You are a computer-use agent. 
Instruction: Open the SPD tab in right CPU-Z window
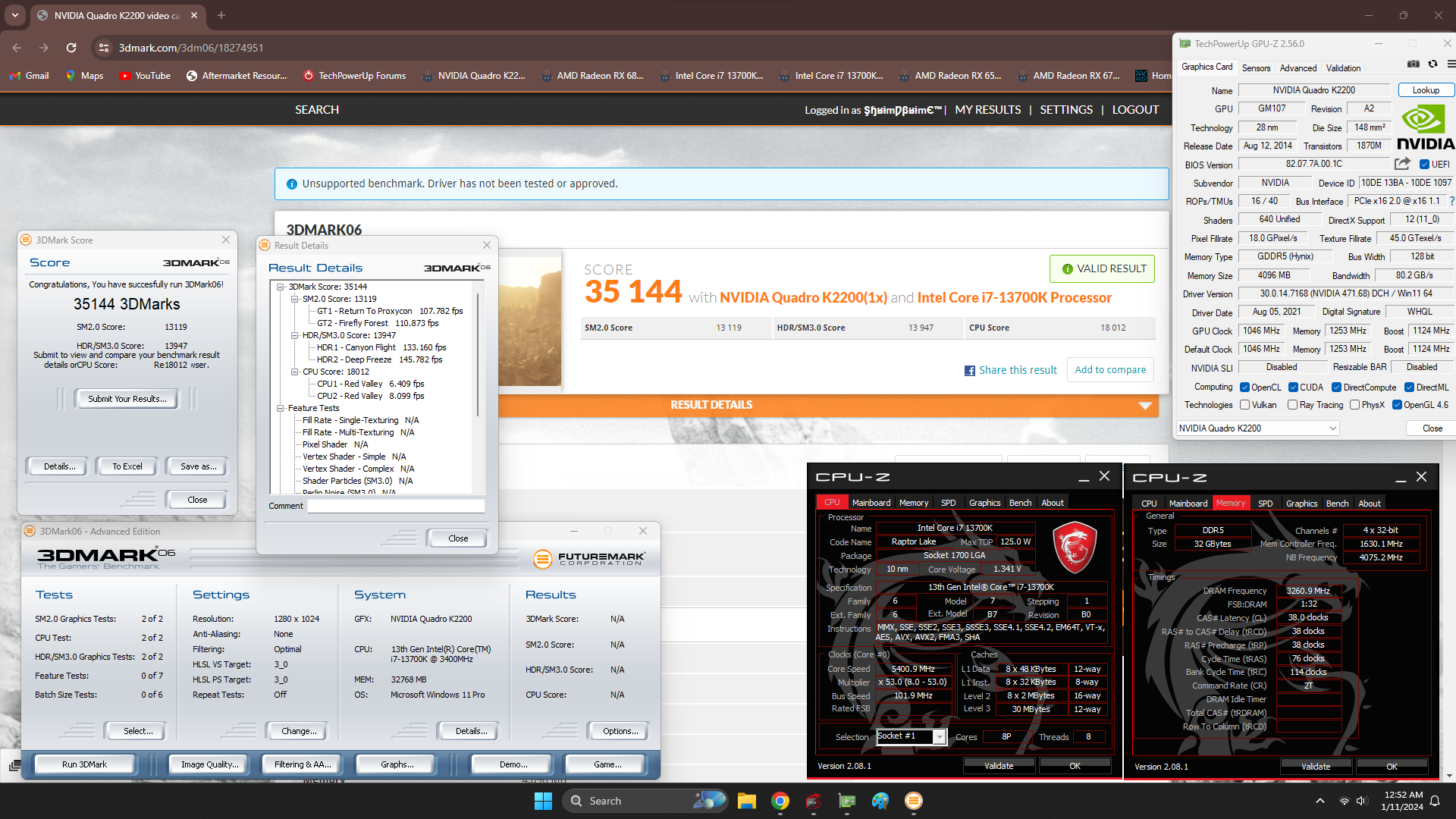tap(1265, 504)
